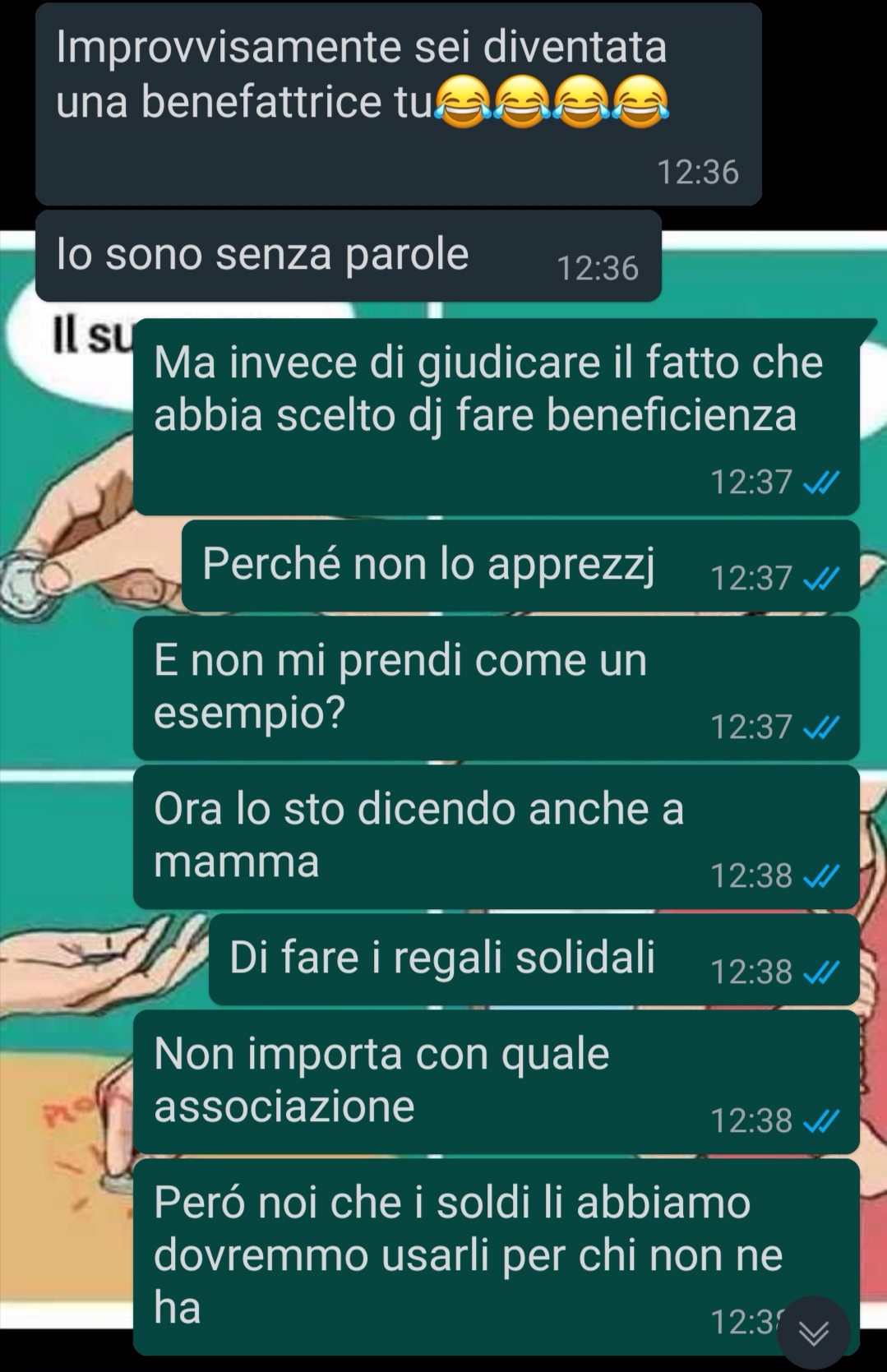887x1372 pixels.
Task: Tap read ticks on 'Ora lo sto dicendo' message
Action: (820, 876)
